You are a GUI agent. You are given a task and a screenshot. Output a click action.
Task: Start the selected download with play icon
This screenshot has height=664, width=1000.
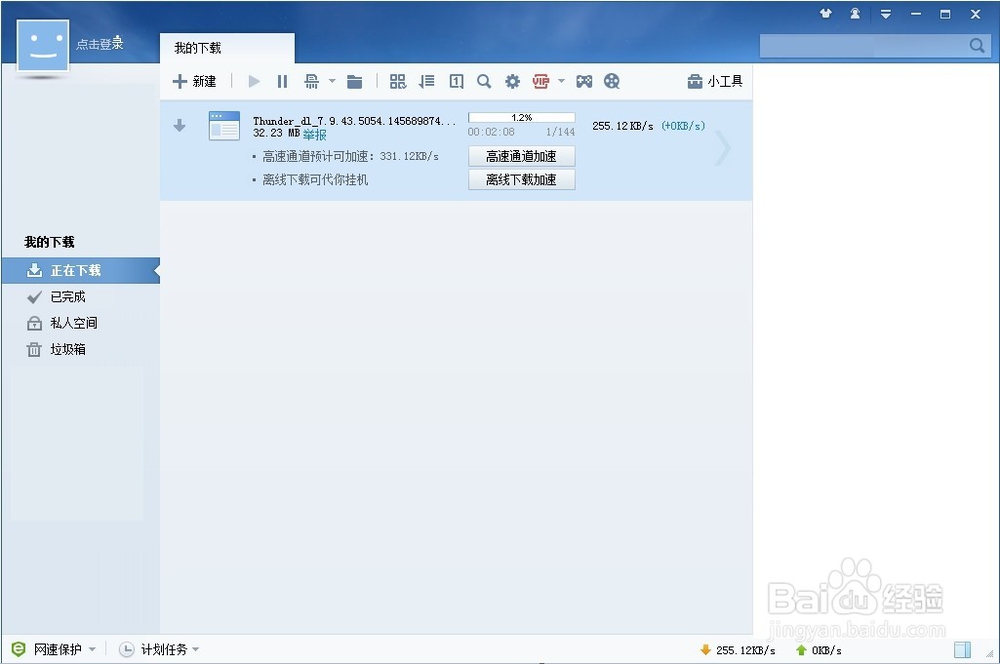[254, 82]
